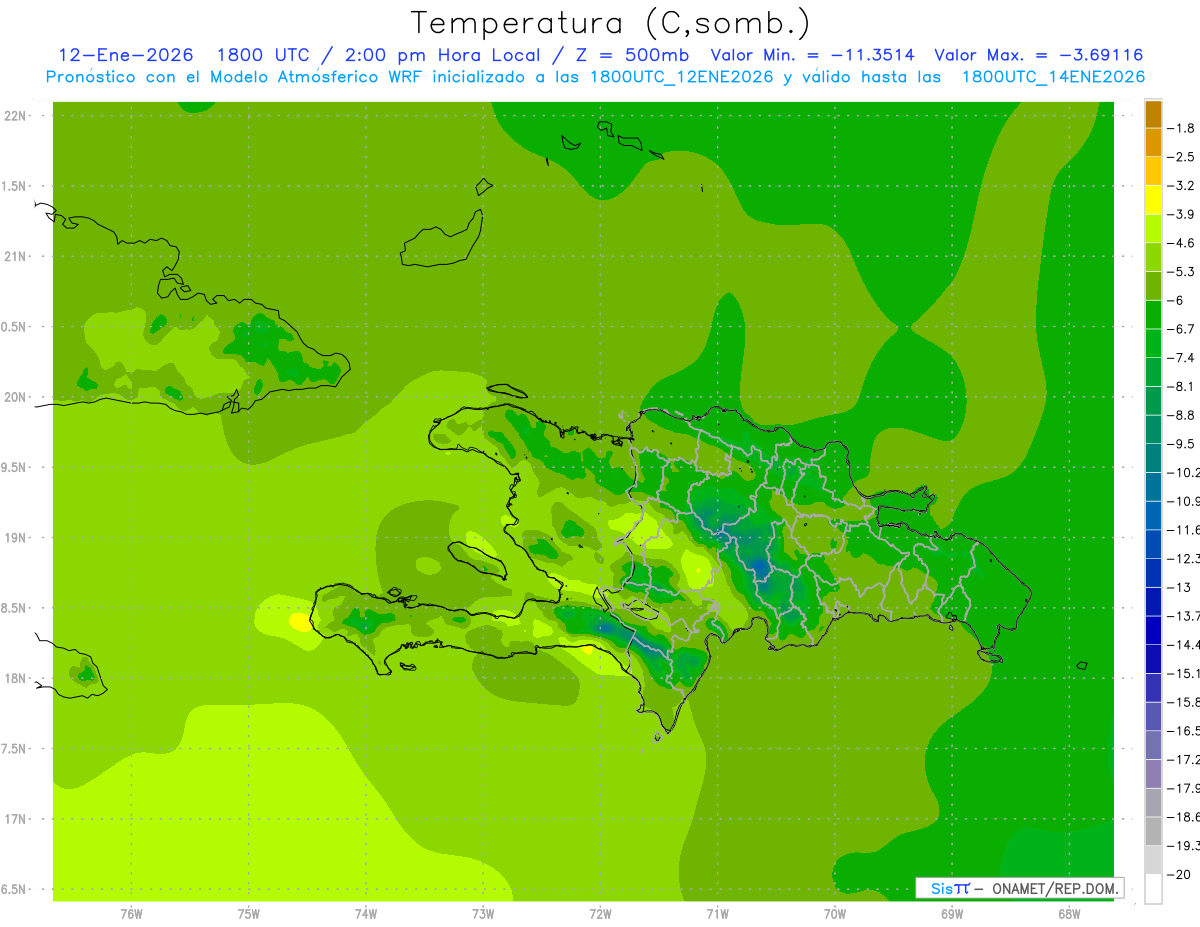Click the '68W' longitude label

pyautogui.click(x=1069, y=913)
